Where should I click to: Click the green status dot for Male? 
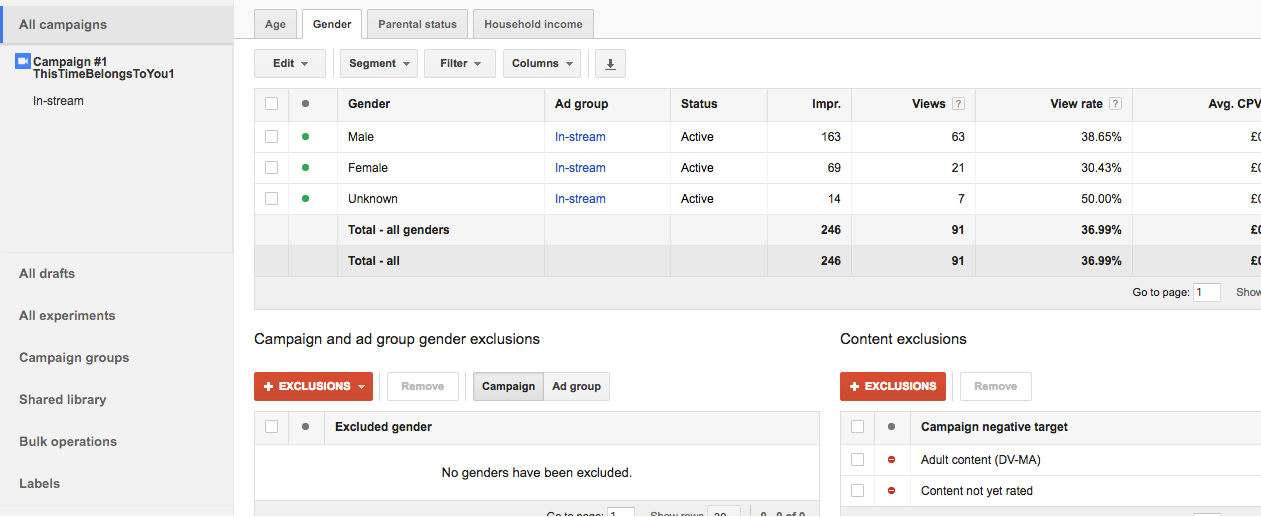(305, 137)
